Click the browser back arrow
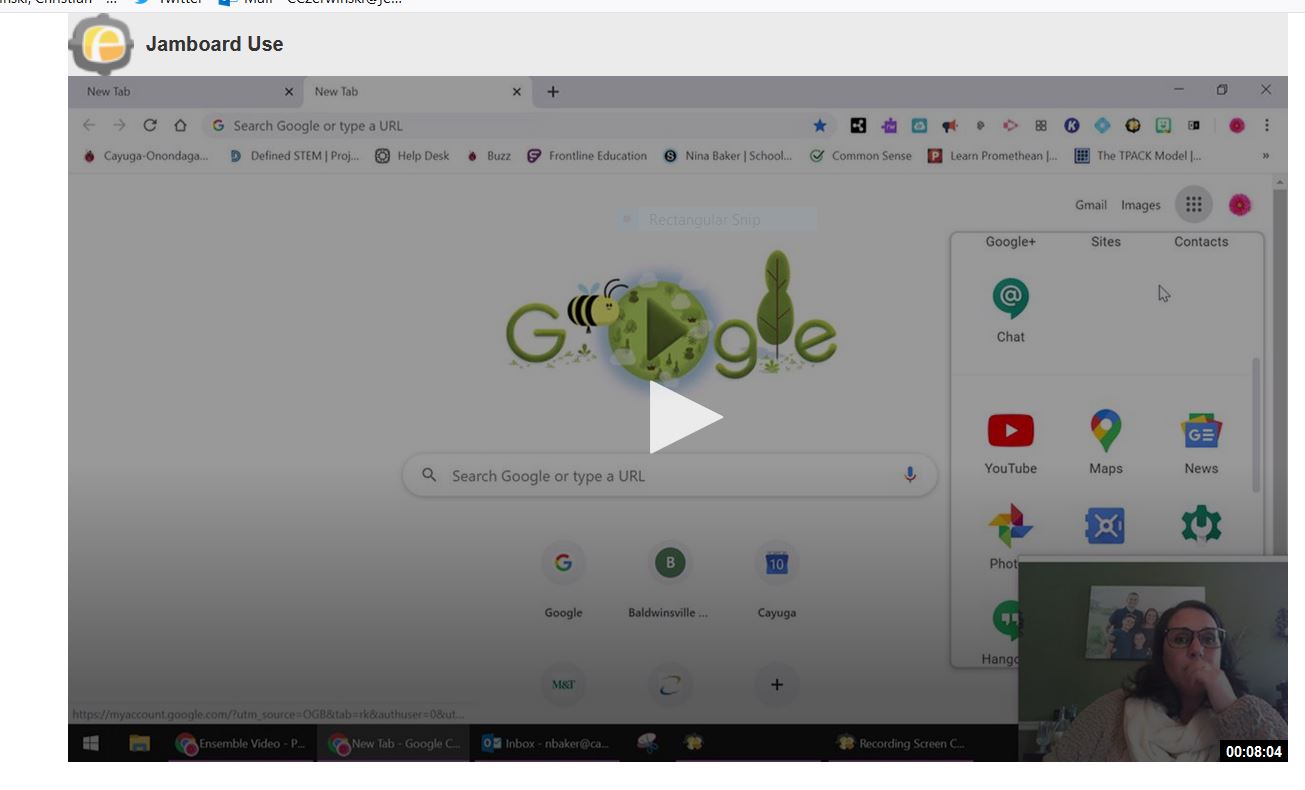The image size is (1305, 790). (x=88, y=125)
